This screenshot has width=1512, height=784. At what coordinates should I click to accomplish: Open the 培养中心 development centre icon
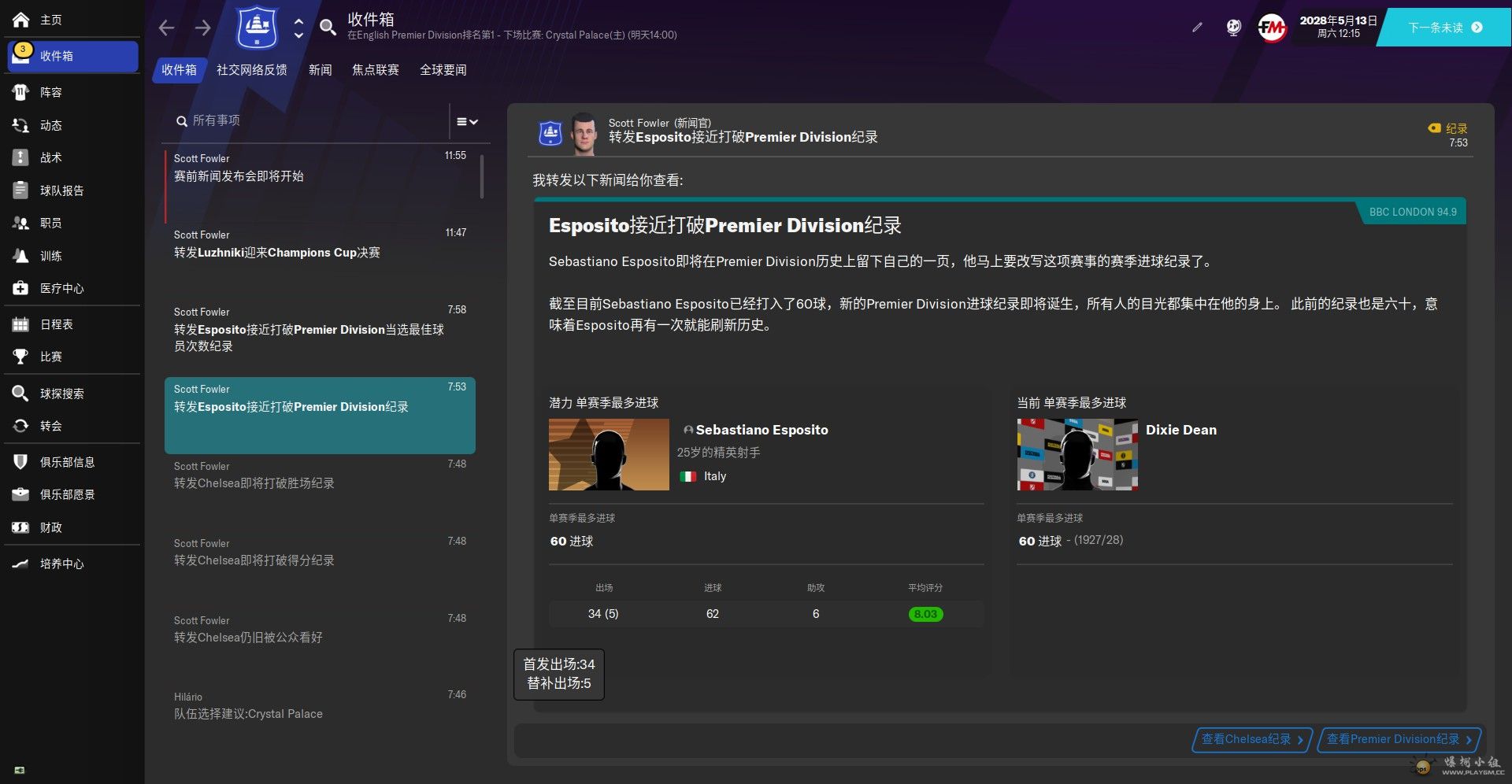20,564
